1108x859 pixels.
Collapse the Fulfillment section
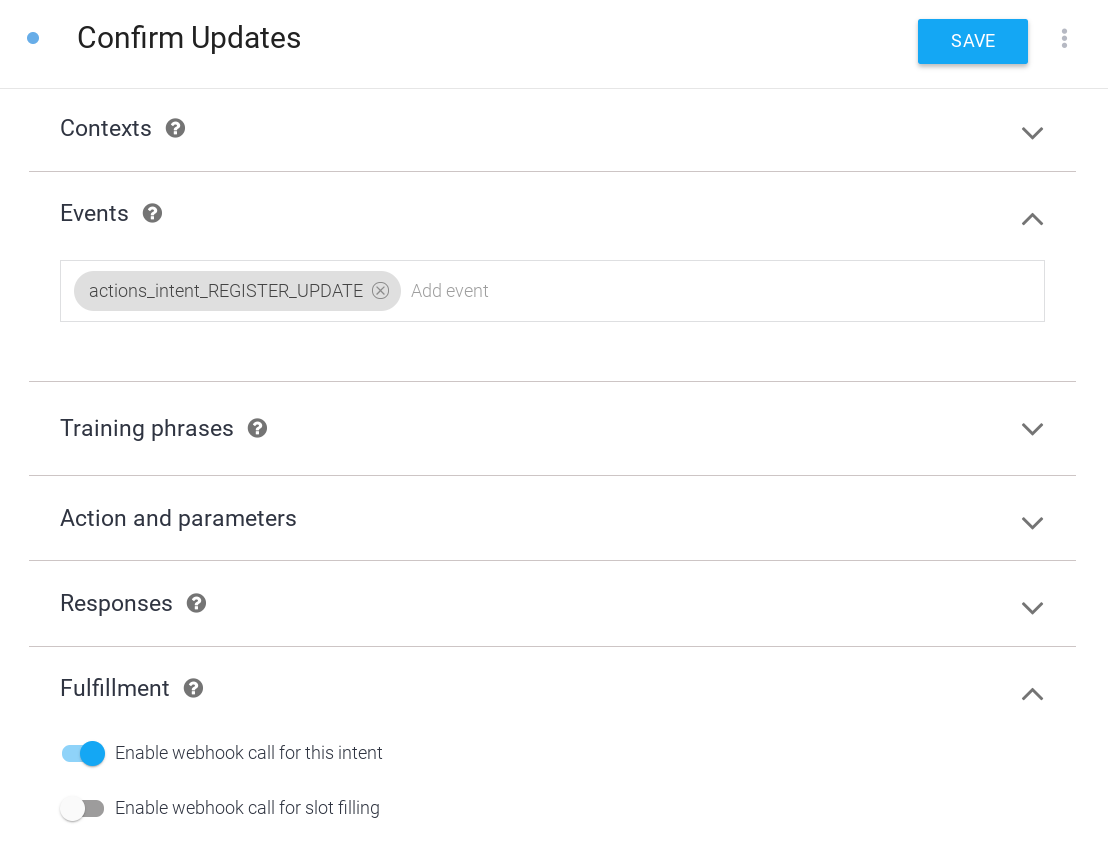[x=1032, y=694]
